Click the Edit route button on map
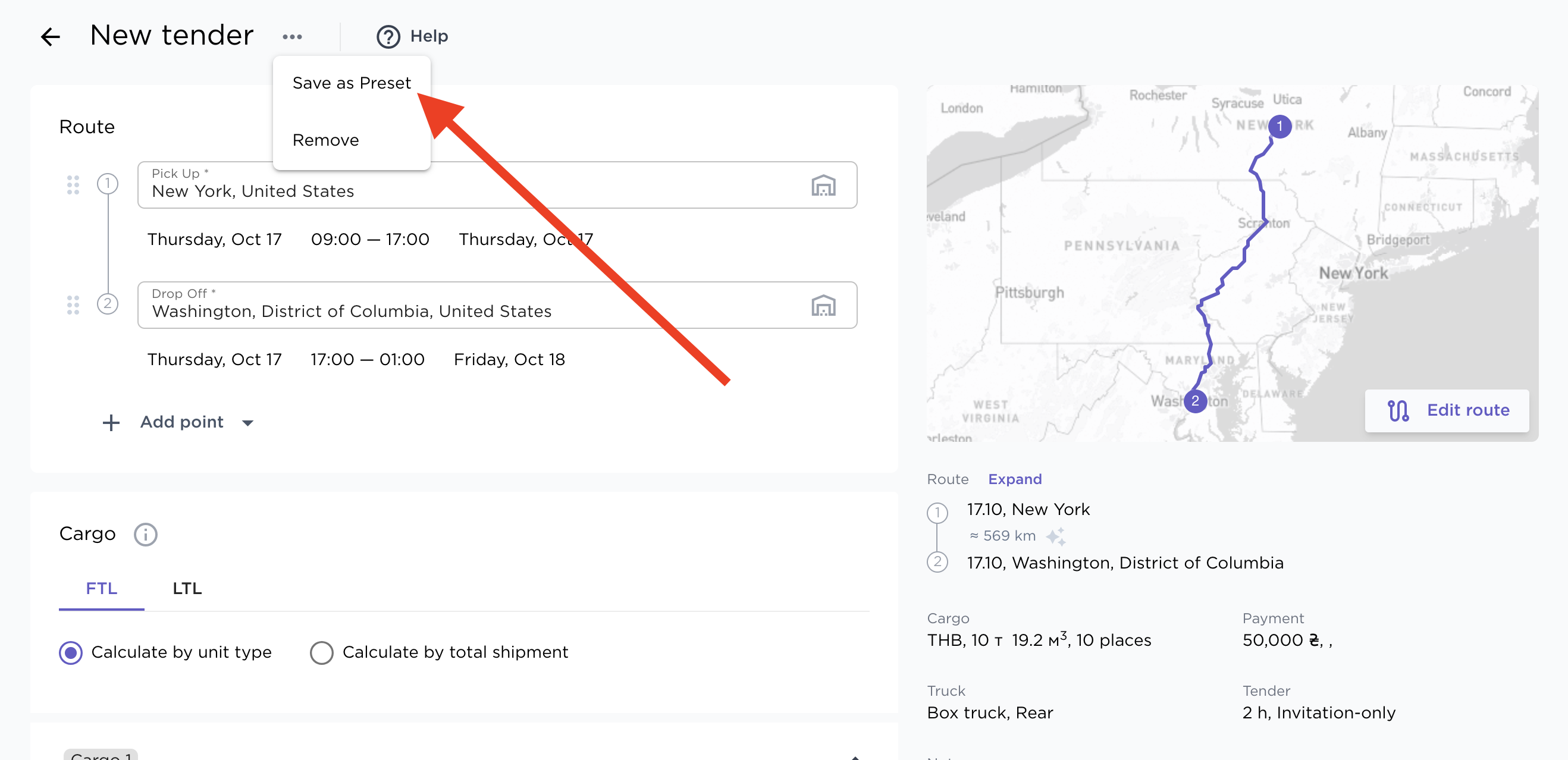Image resolution: width=1568 pixels, height=760 pixels. (x=1446, y=410)
